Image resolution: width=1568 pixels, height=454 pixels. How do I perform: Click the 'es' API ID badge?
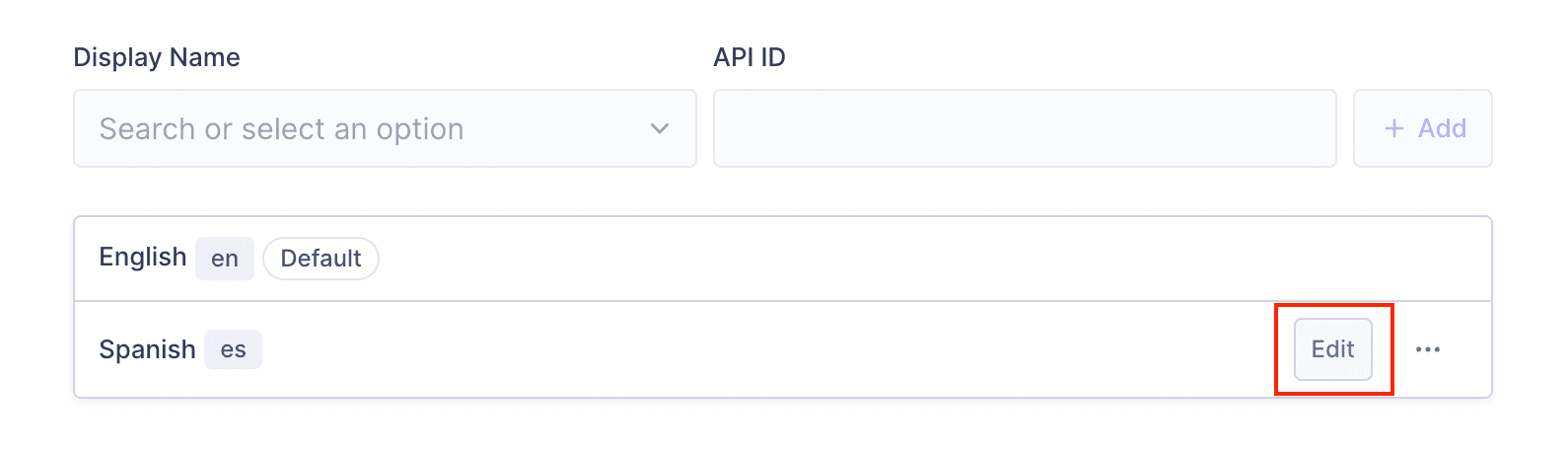[x=233, y=349]
